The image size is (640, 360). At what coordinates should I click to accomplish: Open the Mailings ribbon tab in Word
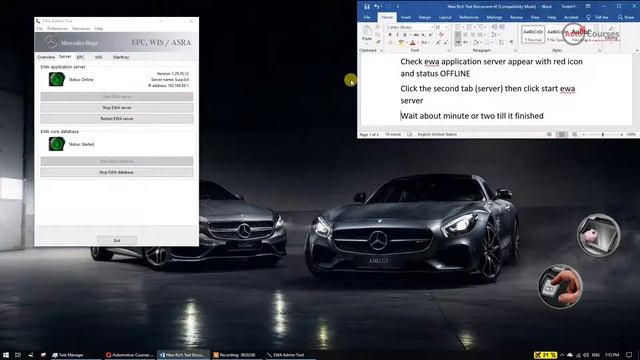click(x=494, y=18)
